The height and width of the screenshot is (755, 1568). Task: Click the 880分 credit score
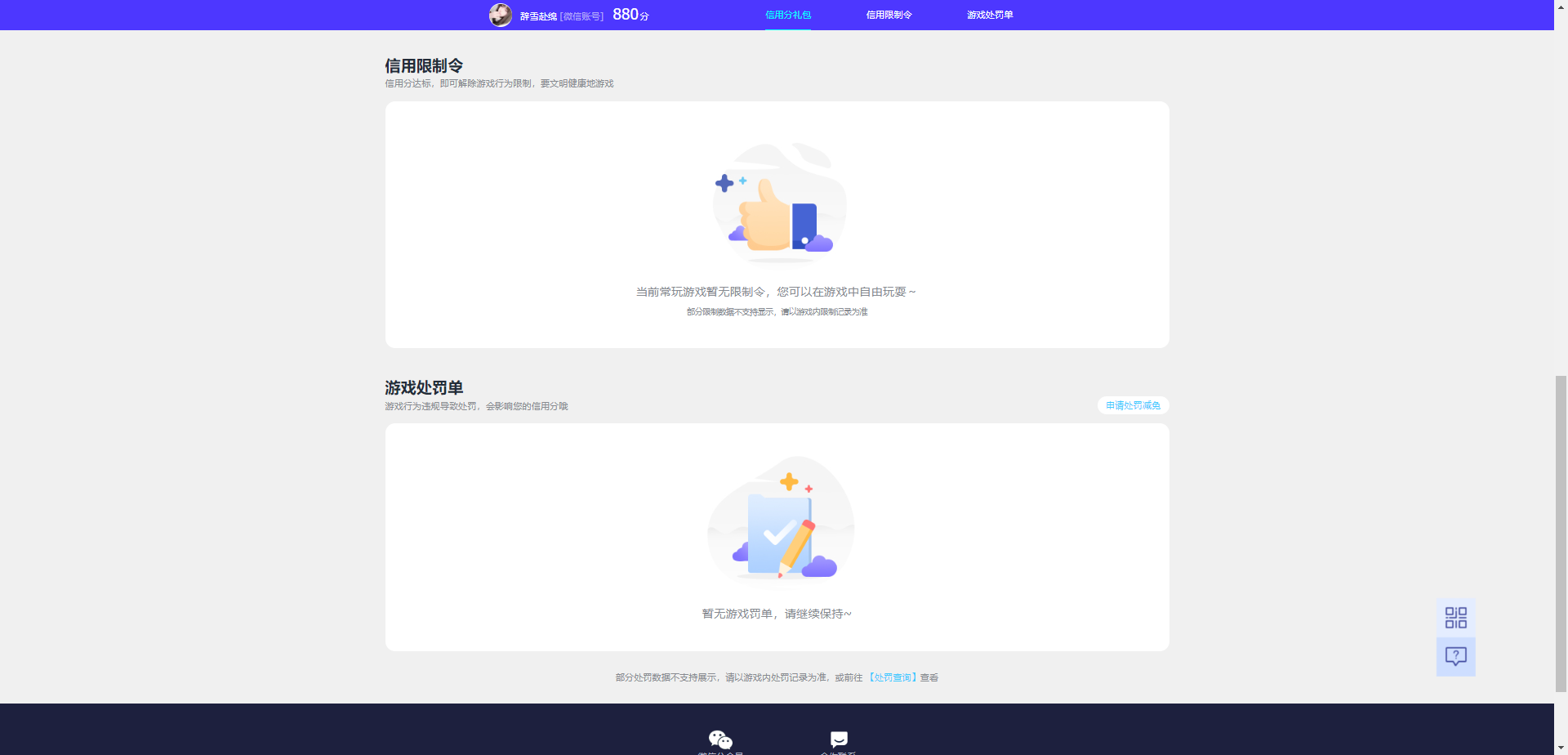coord(630,15)
